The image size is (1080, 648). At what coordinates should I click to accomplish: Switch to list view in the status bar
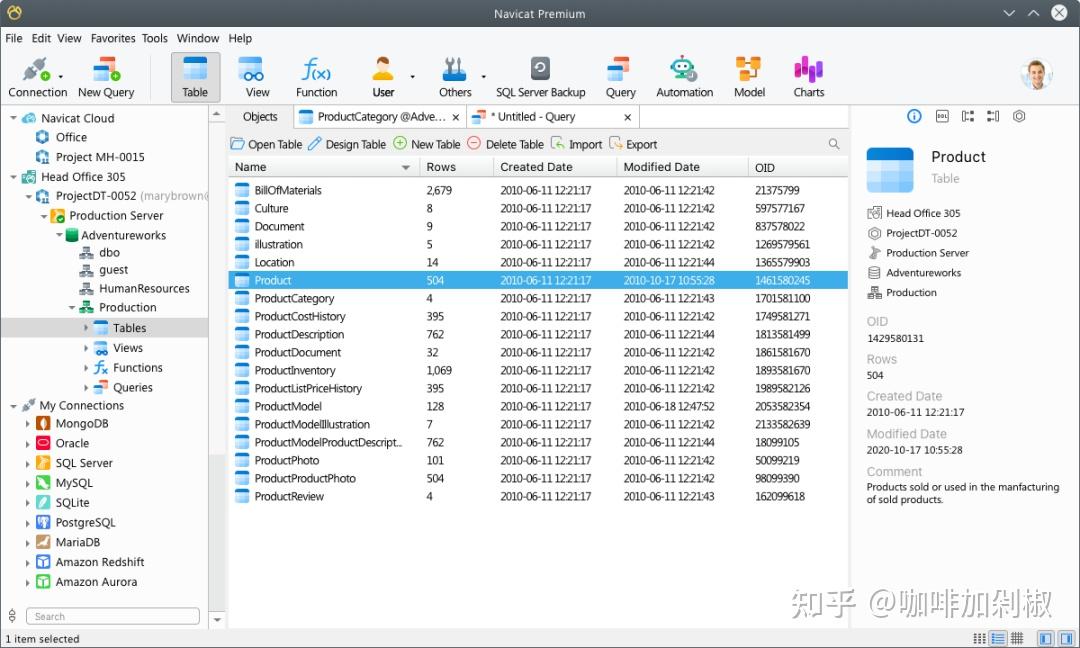(x=998, y=638)
